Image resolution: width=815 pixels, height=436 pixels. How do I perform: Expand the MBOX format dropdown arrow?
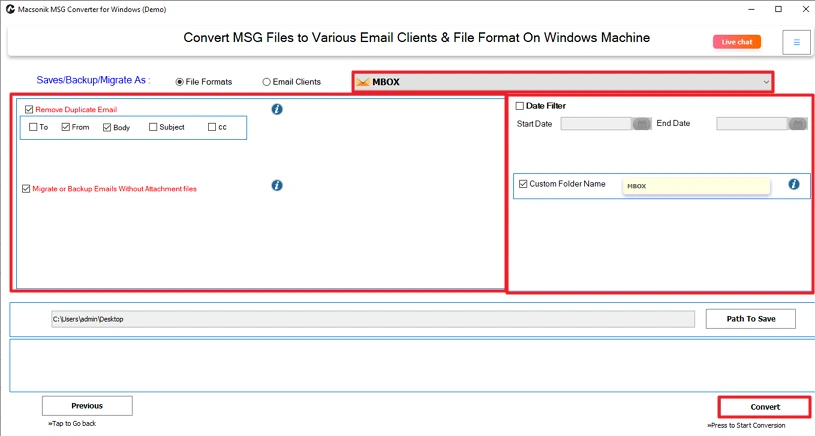point(766,82)
